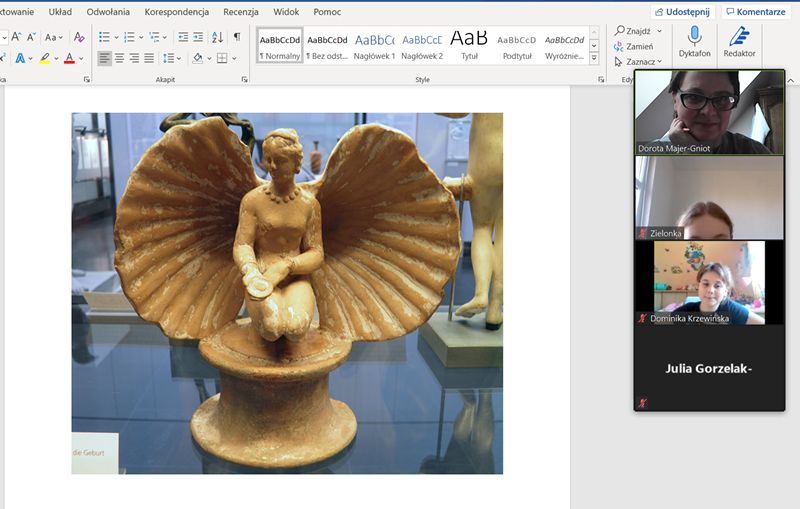Expand highlight color choices arrow
Image resolution: width=800 pixels, height=509 pixels.
pos(56,59)
